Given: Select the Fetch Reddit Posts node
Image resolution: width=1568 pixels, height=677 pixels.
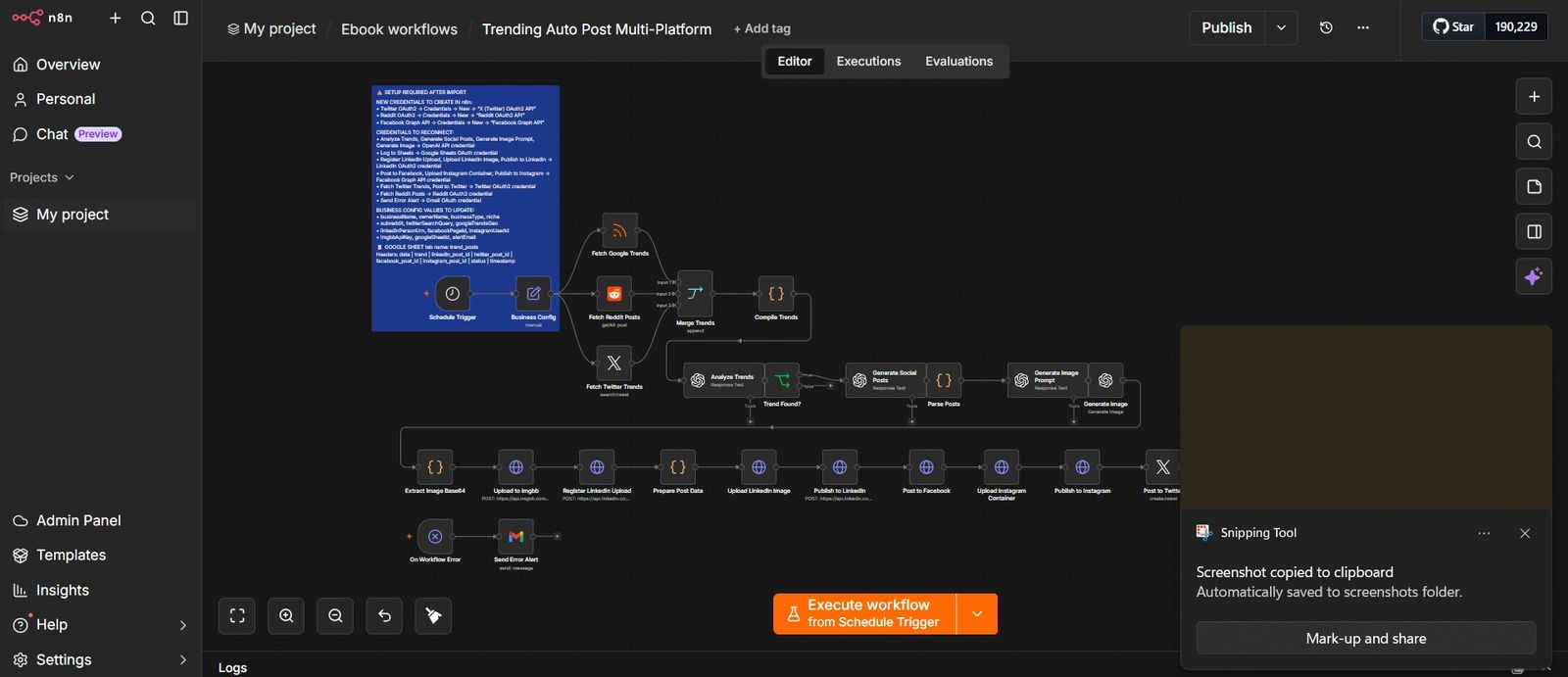Looking at the screenshot, I should pyautogui.click(x=614, y=293).
